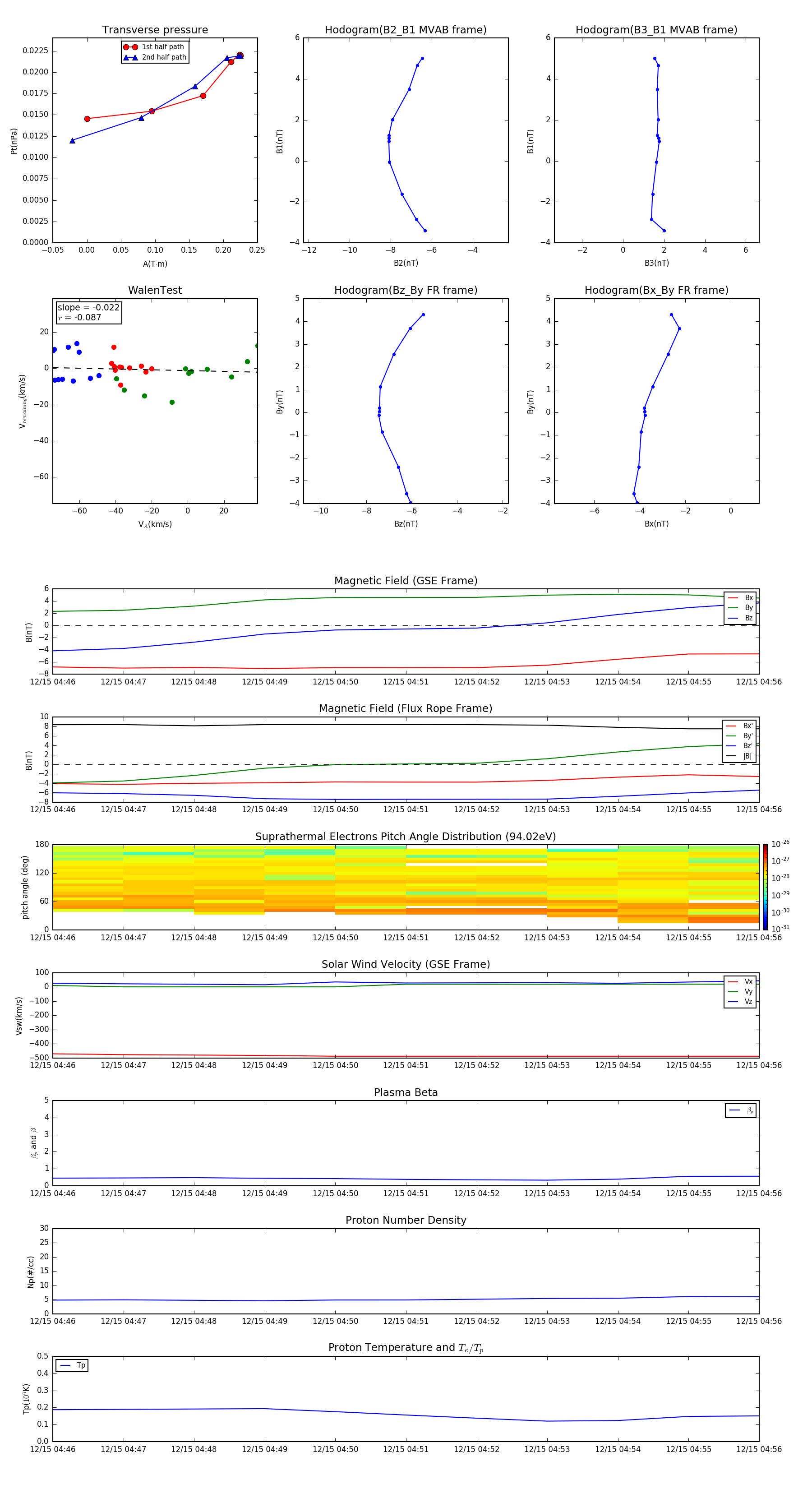Click the Suprathermal Electrons Pitch Angle Distribution title
This screenshot has height=1489, width=812.
406,837
